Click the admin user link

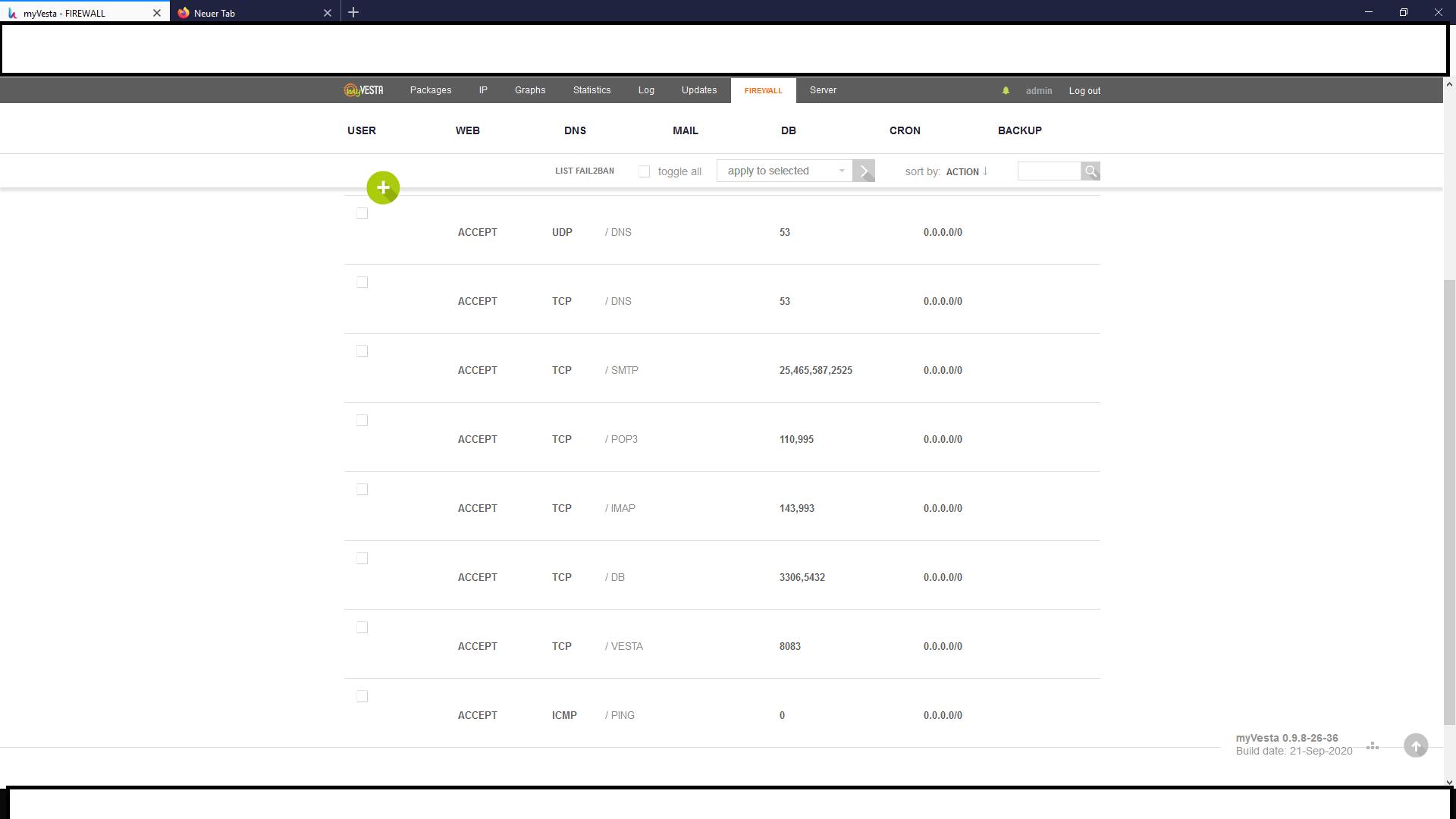click(1039, 91)
